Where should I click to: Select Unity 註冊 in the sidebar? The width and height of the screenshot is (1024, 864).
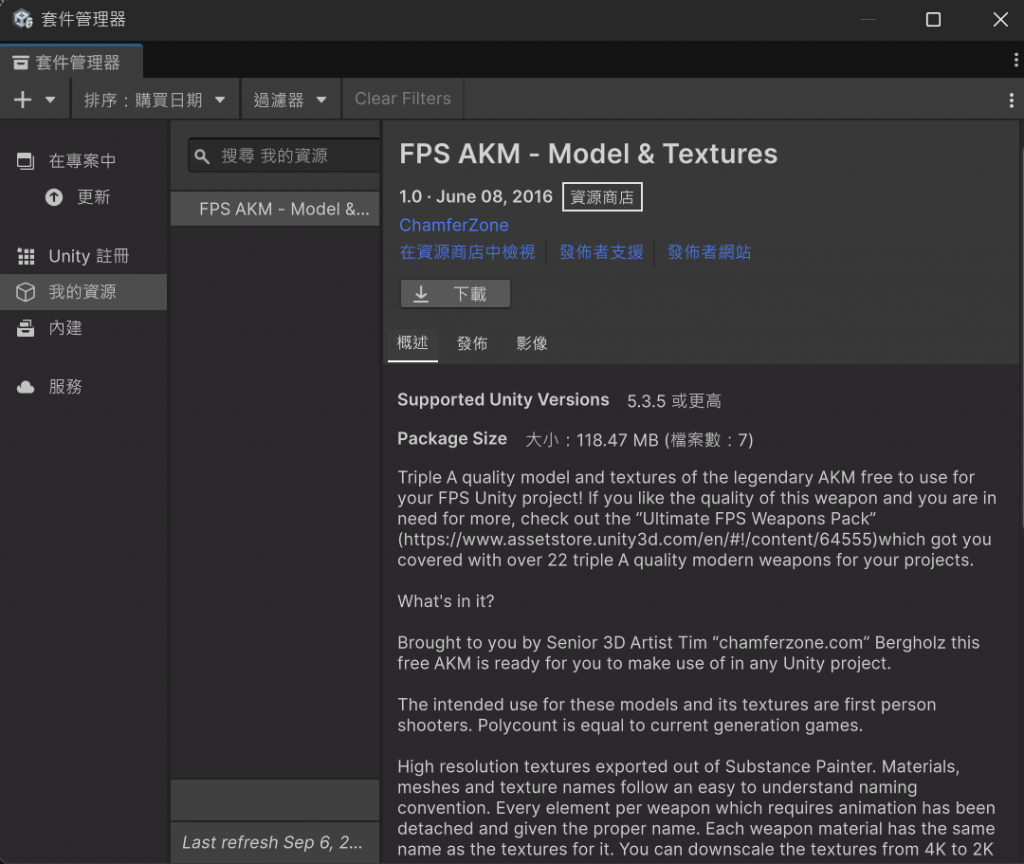point(84,256)
